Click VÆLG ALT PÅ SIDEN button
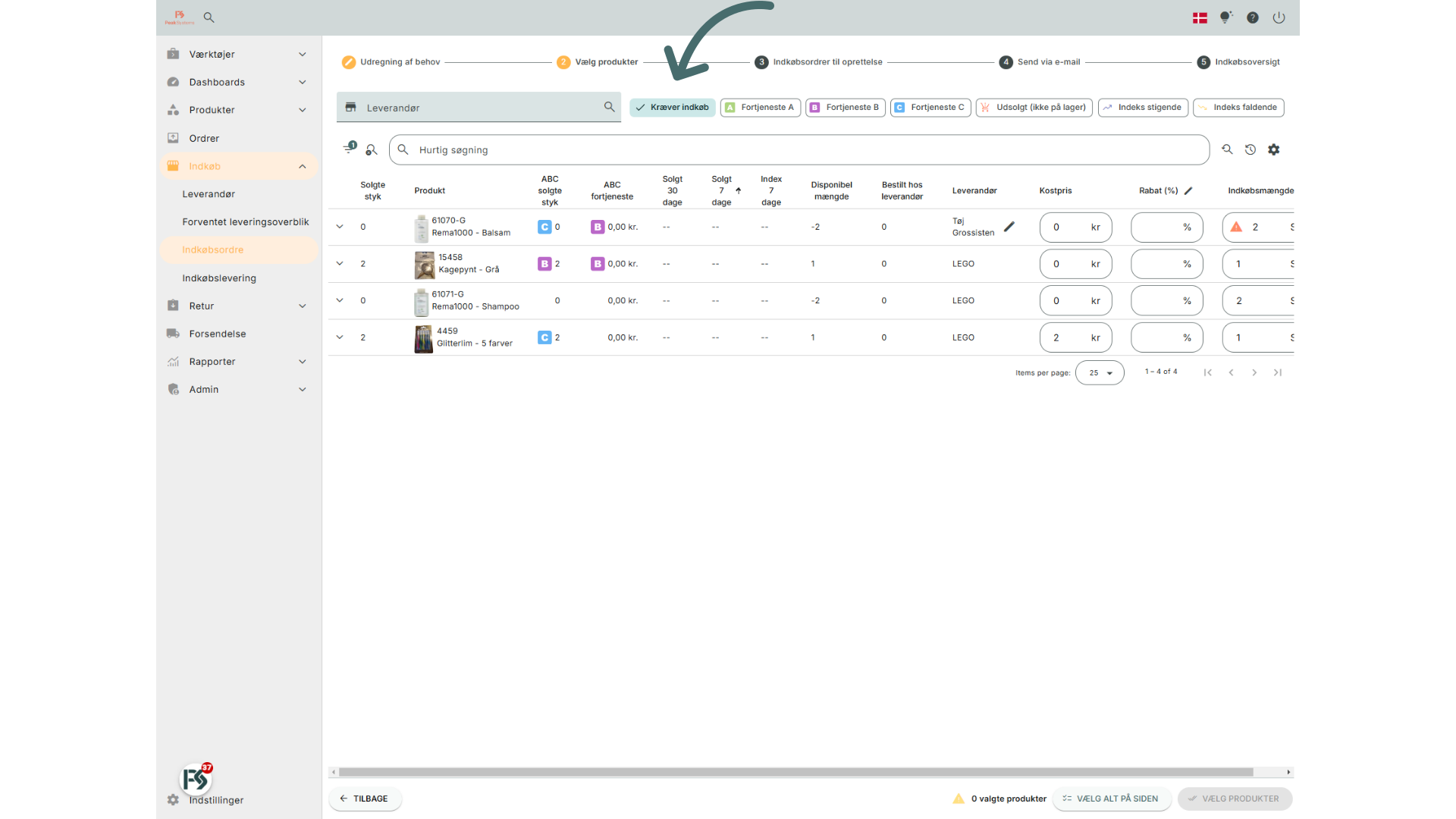Viewport: 1456px width, 819px height. [x=1111, y=799]
